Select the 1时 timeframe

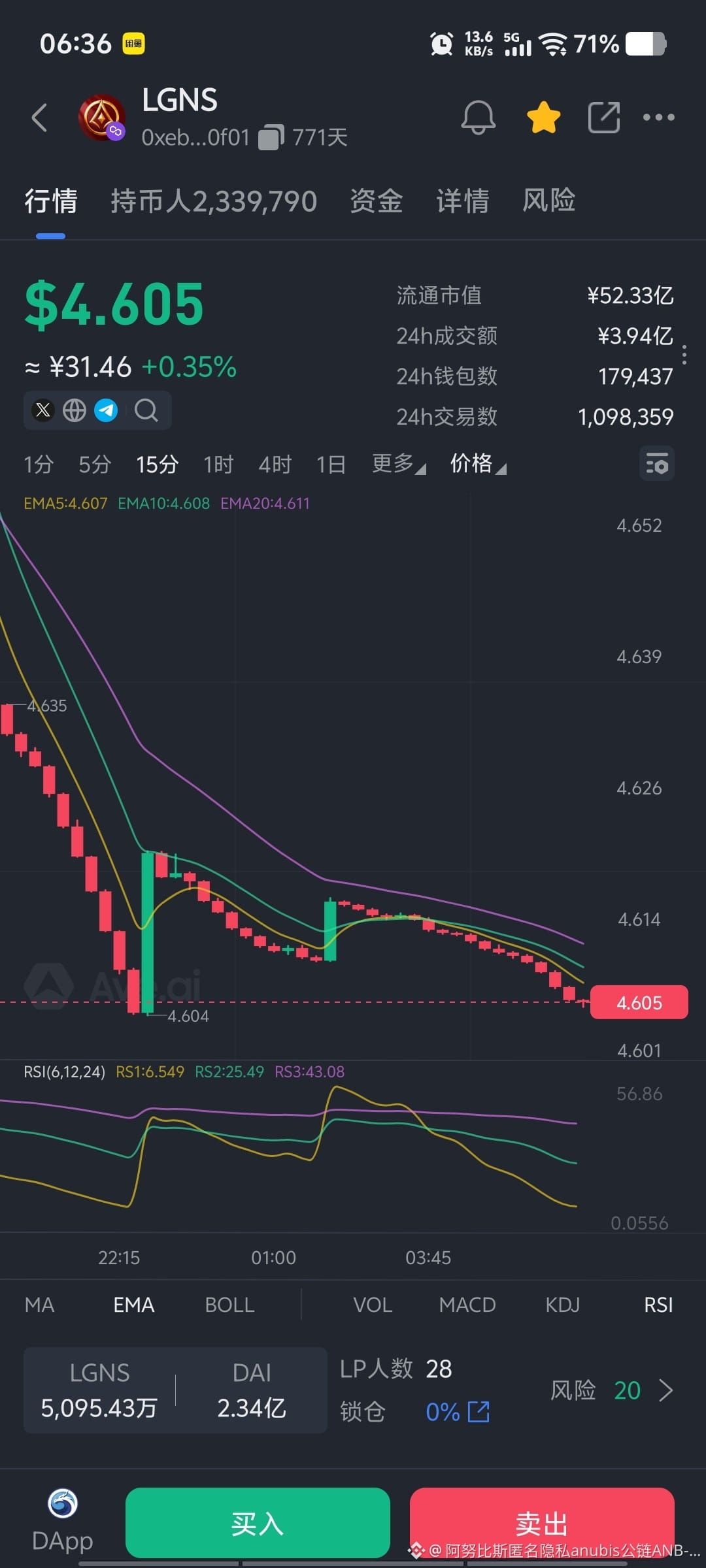click(x=218, y=464)
